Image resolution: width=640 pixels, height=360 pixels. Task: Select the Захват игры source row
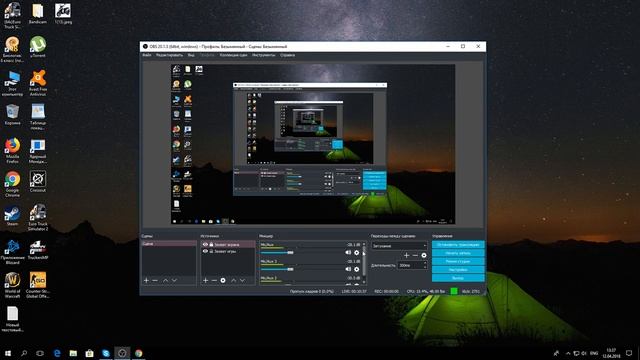(x=228, y=251)
